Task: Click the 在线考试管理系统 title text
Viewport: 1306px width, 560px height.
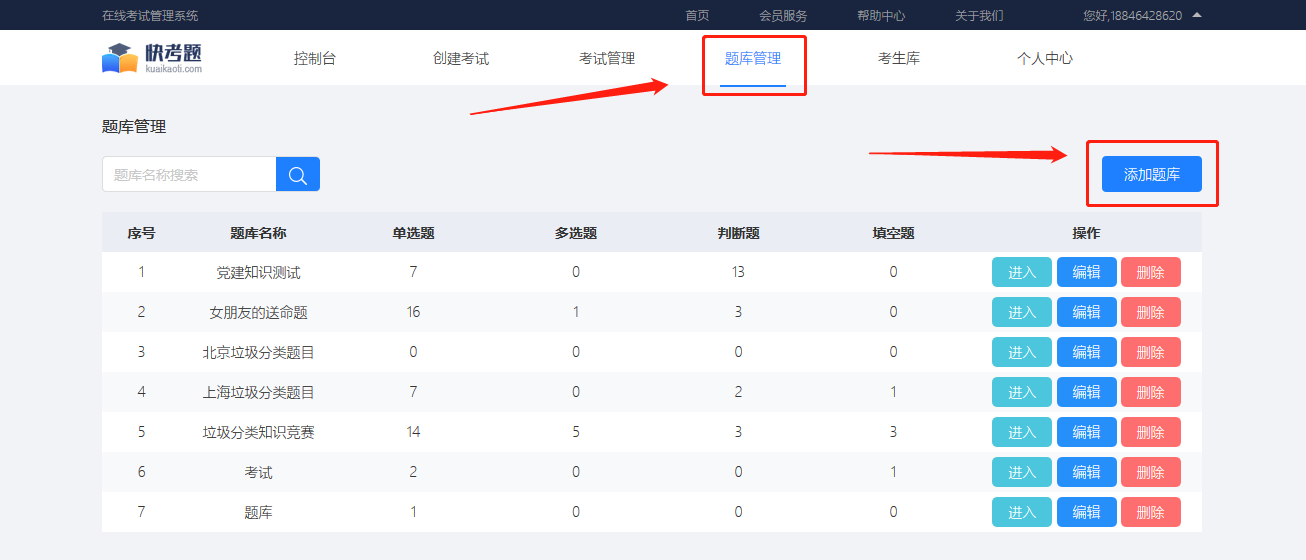Action: (x=150, y=15)
